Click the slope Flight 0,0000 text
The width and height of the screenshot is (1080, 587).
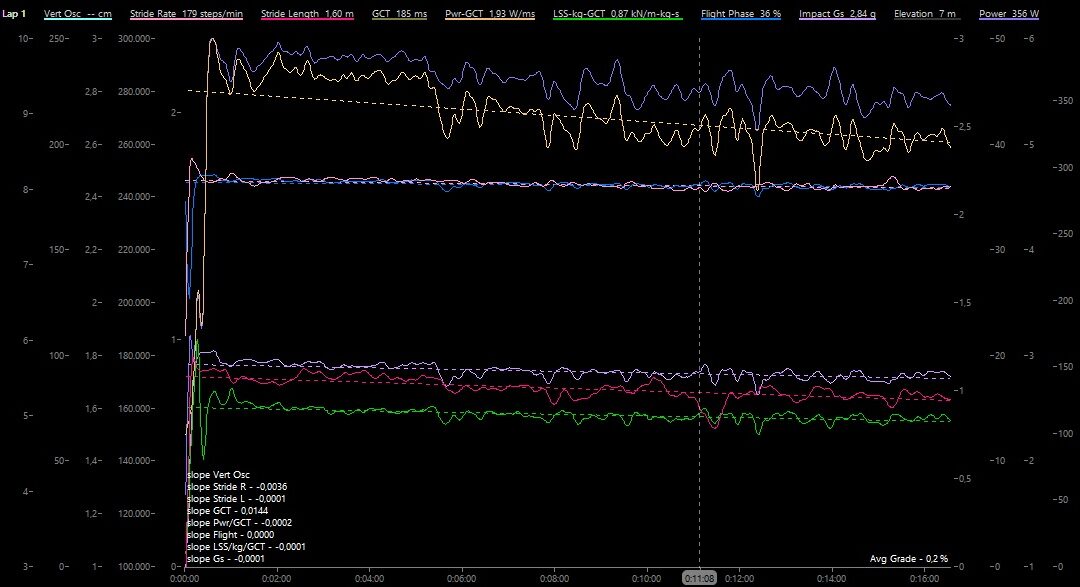tap(230, 535)
